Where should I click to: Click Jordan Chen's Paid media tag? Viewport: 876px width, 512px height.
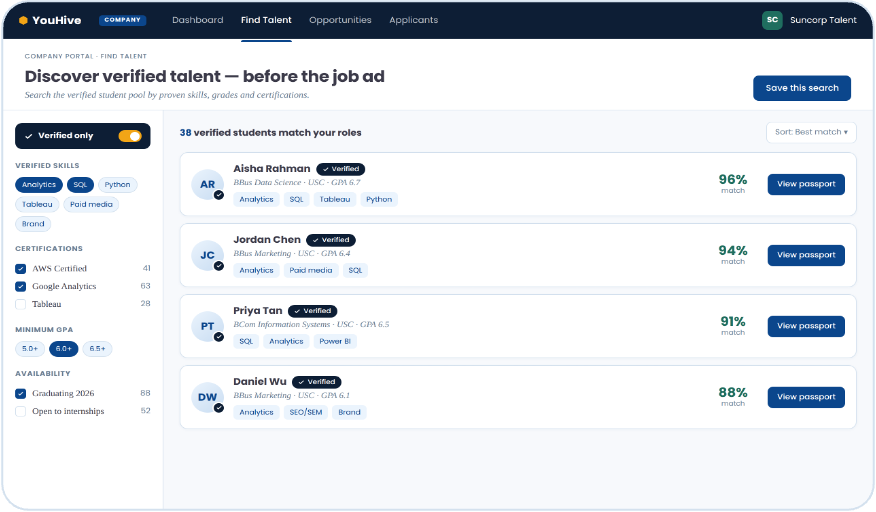pos(311,271)
